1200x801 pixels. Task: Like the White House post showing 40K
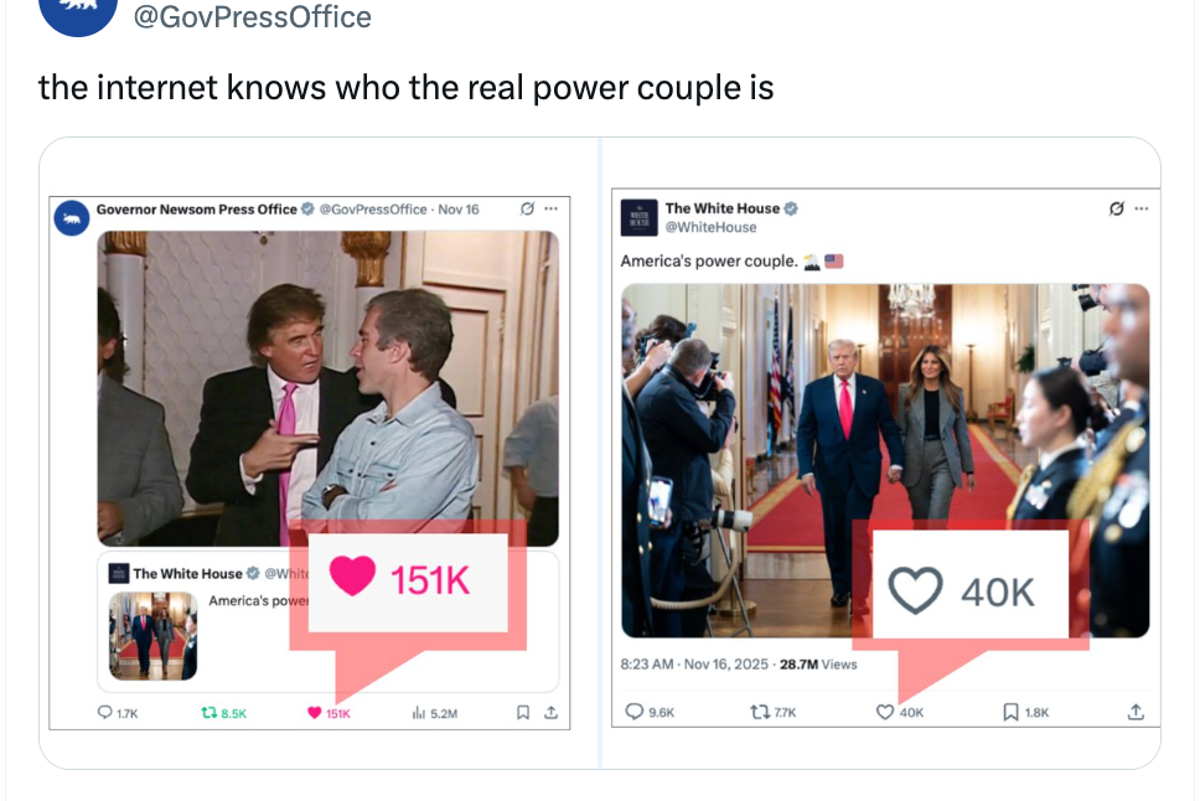click(x=884, y=712)
